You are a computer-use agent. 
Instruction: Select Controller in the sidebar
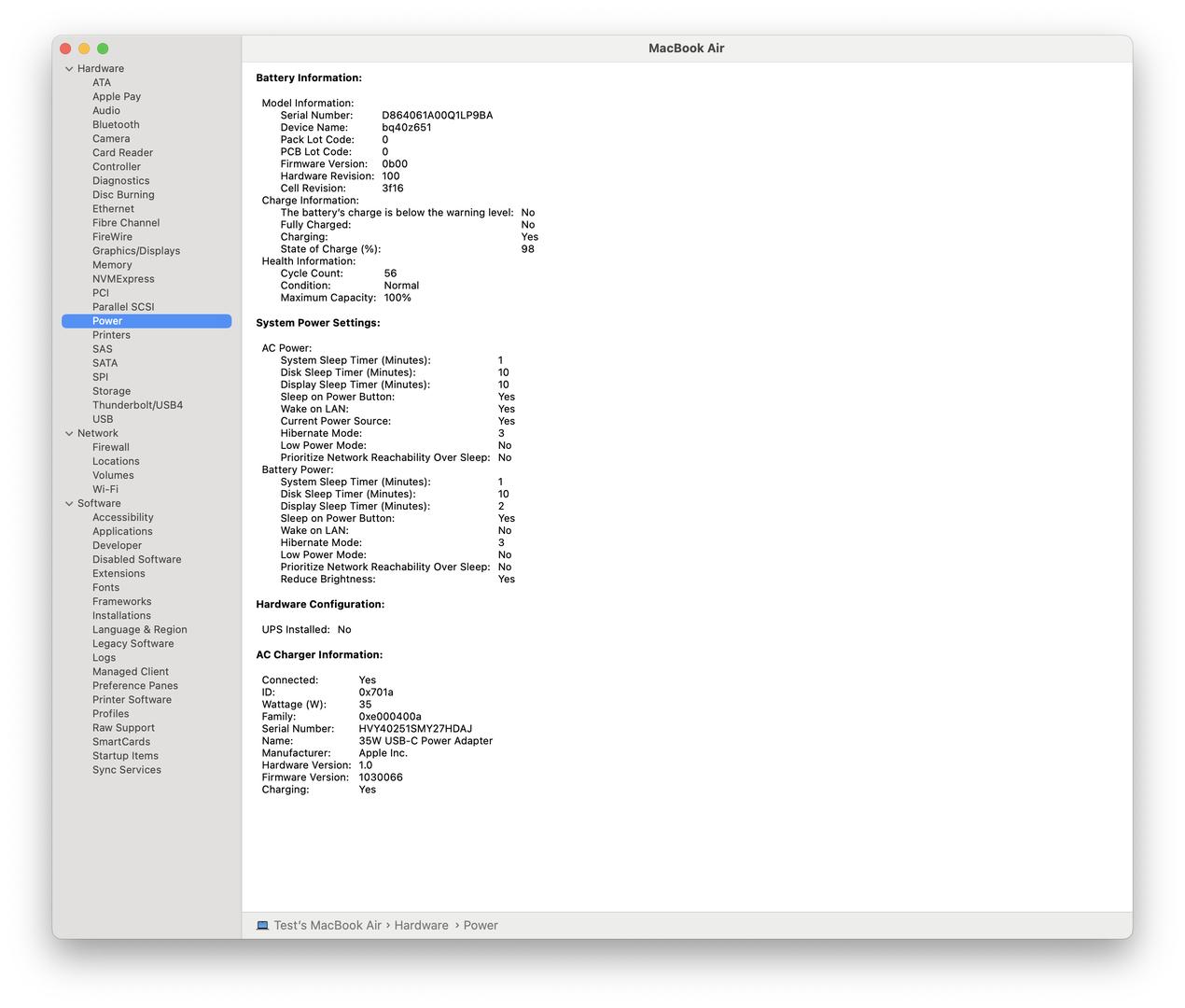click(x=117, y=167)
